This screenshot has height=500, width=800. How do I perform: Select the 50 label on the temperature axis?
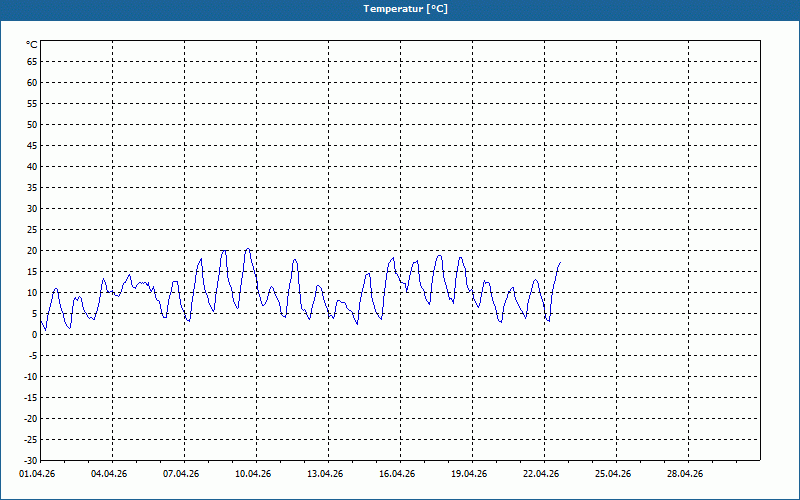[31, 124]
